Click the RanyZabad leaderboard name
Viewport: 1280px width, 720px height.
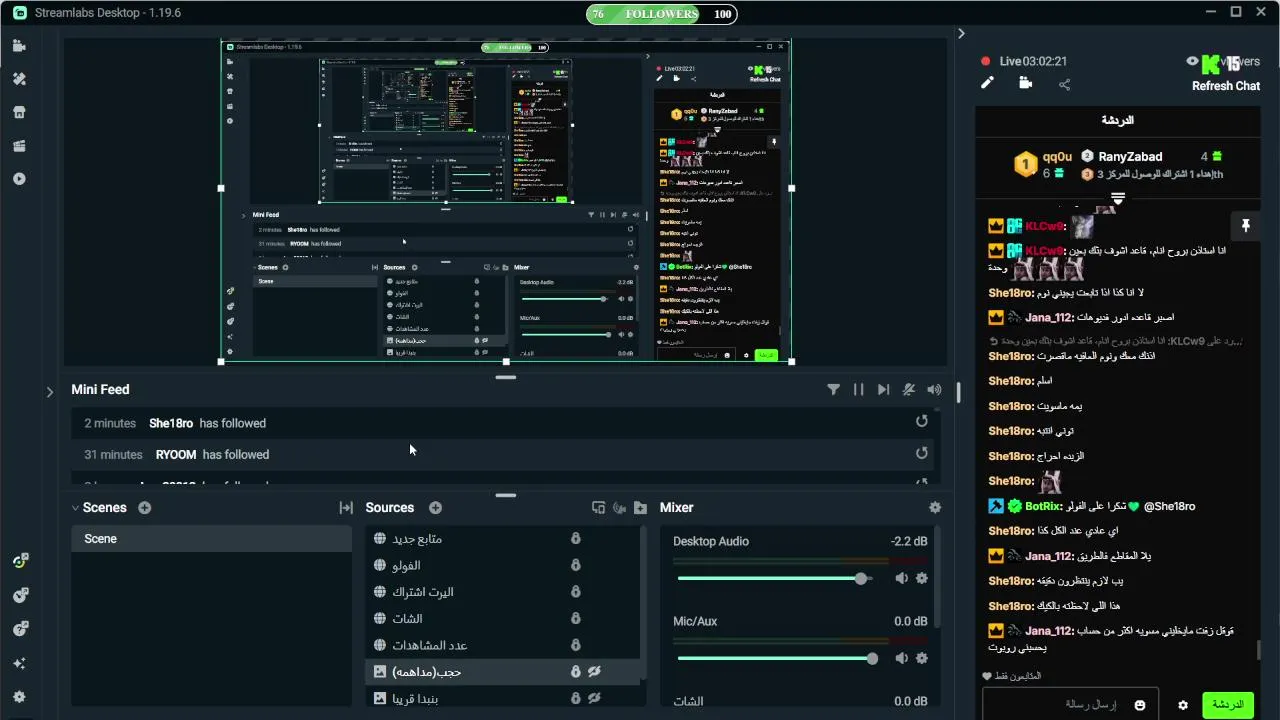coord(1130,156)
